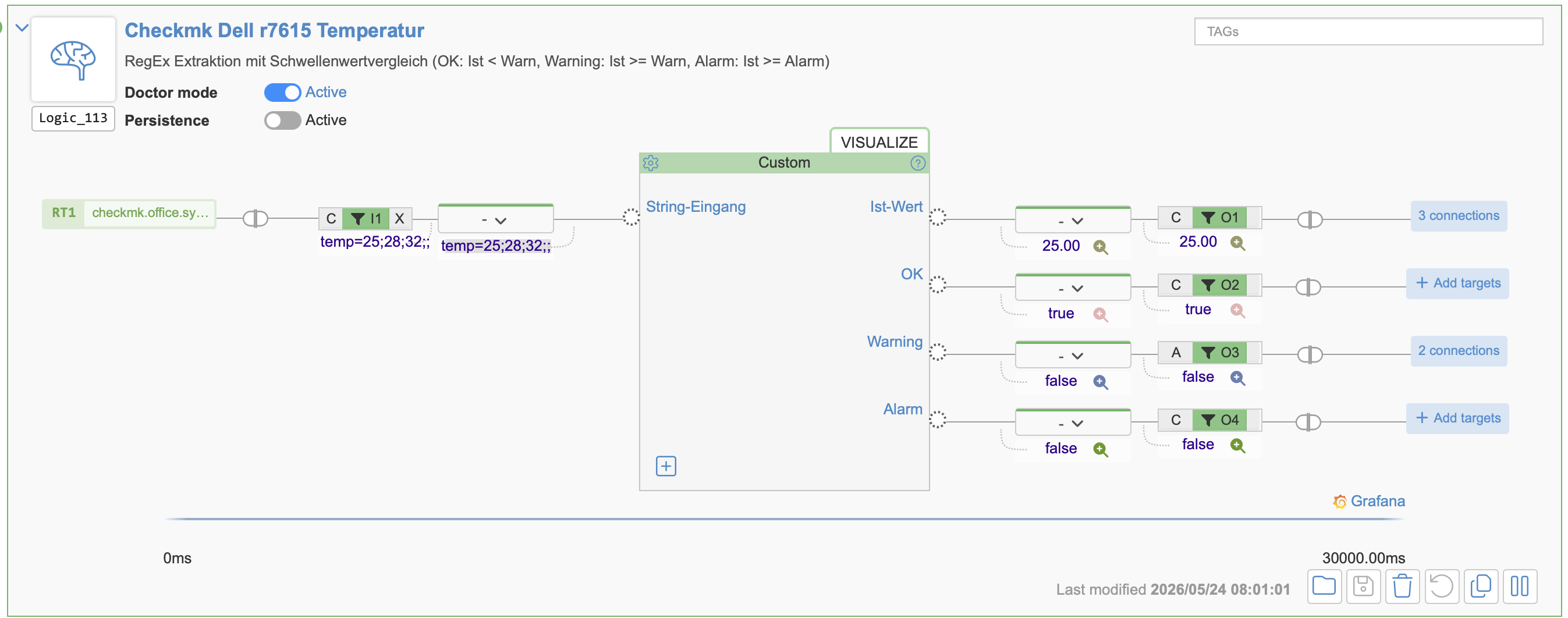
Task: Click the C trigger button on O2
Action: click(1175, 285)
